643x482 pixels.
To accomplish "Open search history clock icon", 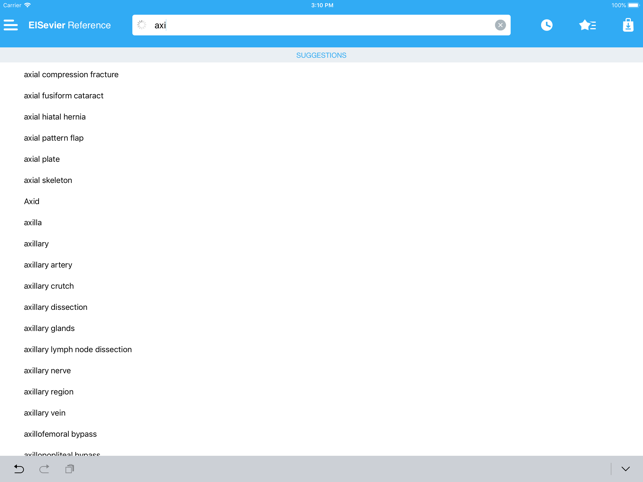I will coord(547,25).
